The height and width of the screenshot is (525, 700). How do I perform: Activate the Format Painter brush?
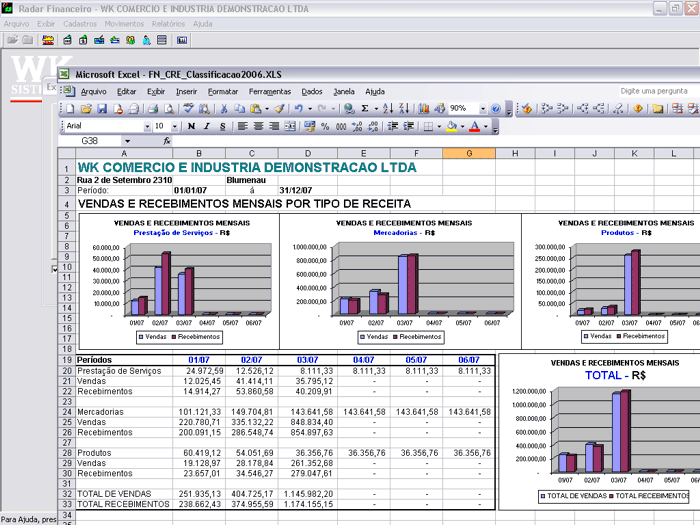click(280, 109)
